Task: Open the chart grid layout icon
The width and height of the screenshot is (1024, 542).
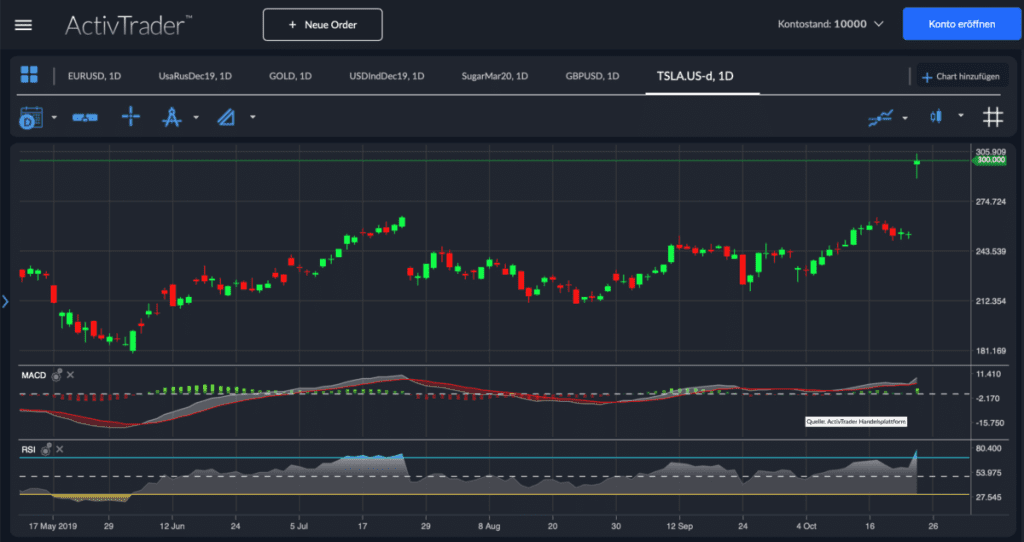Action: pyautogui.click(x=29, y=74)
